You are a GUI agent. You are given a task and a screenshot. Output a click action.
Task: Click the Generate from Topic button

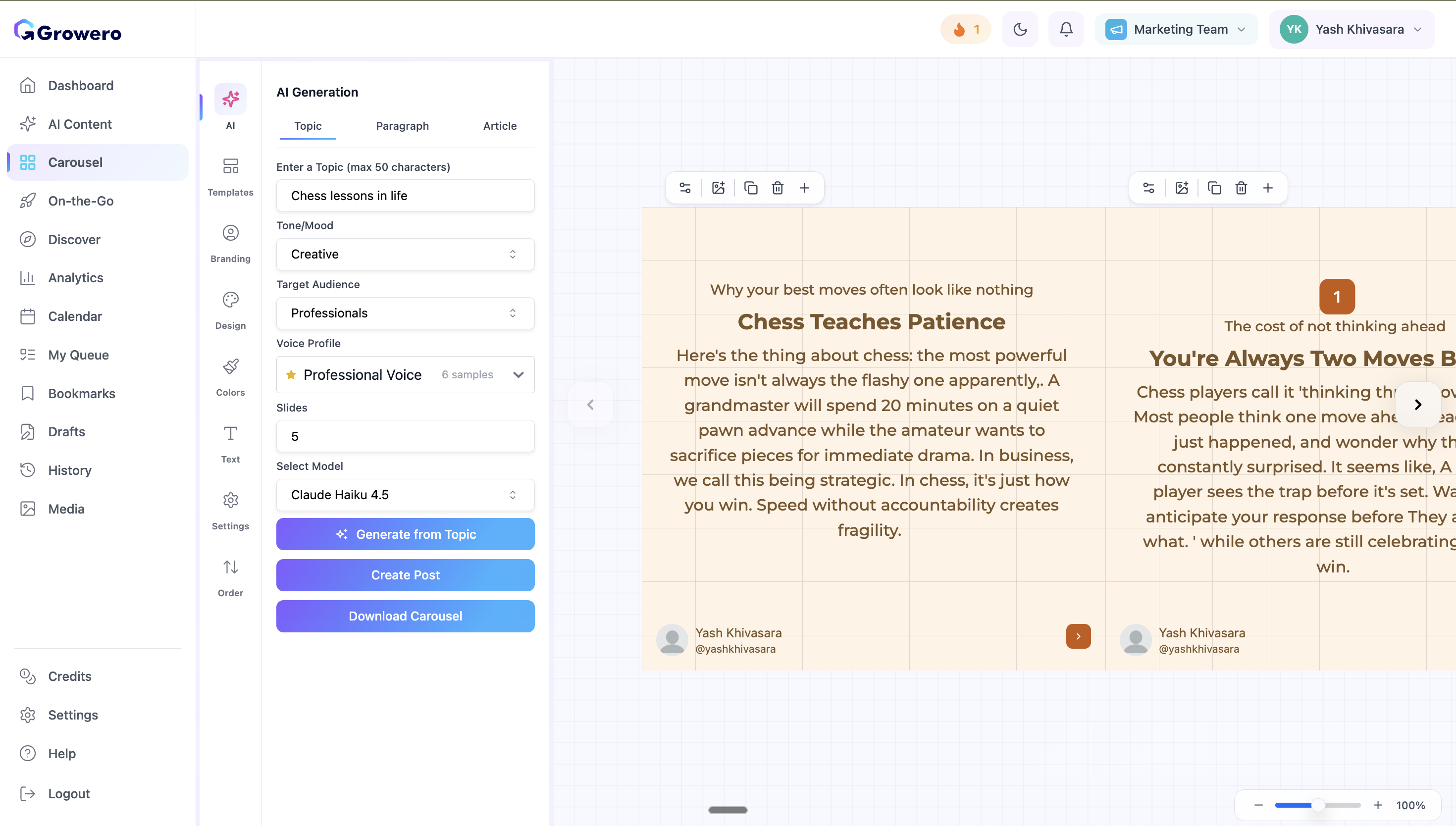point(405,534)
